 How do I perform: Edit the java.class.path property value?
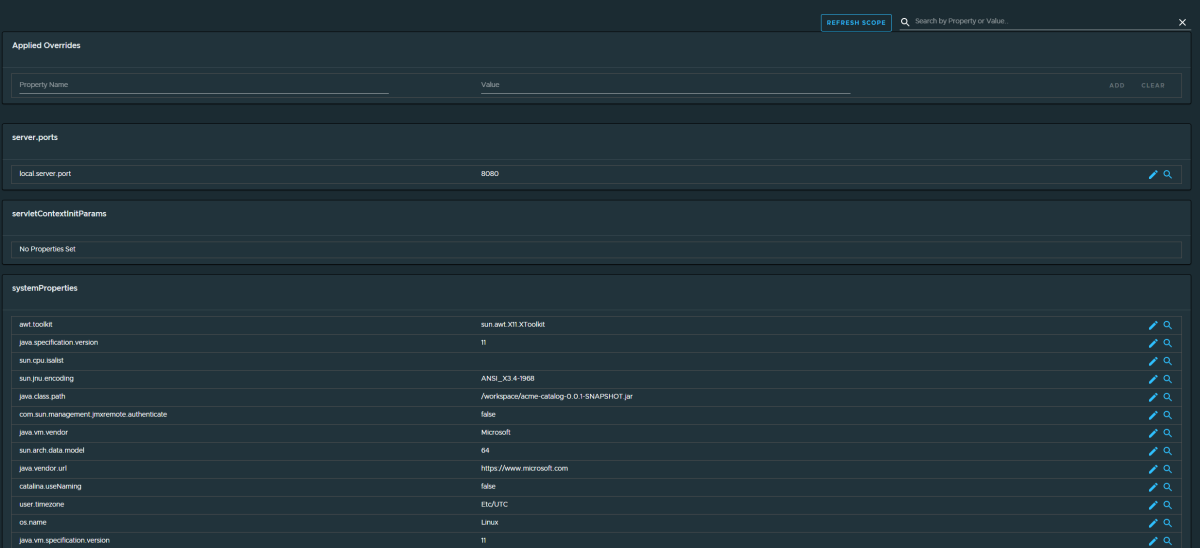(x=1153, y=397)
